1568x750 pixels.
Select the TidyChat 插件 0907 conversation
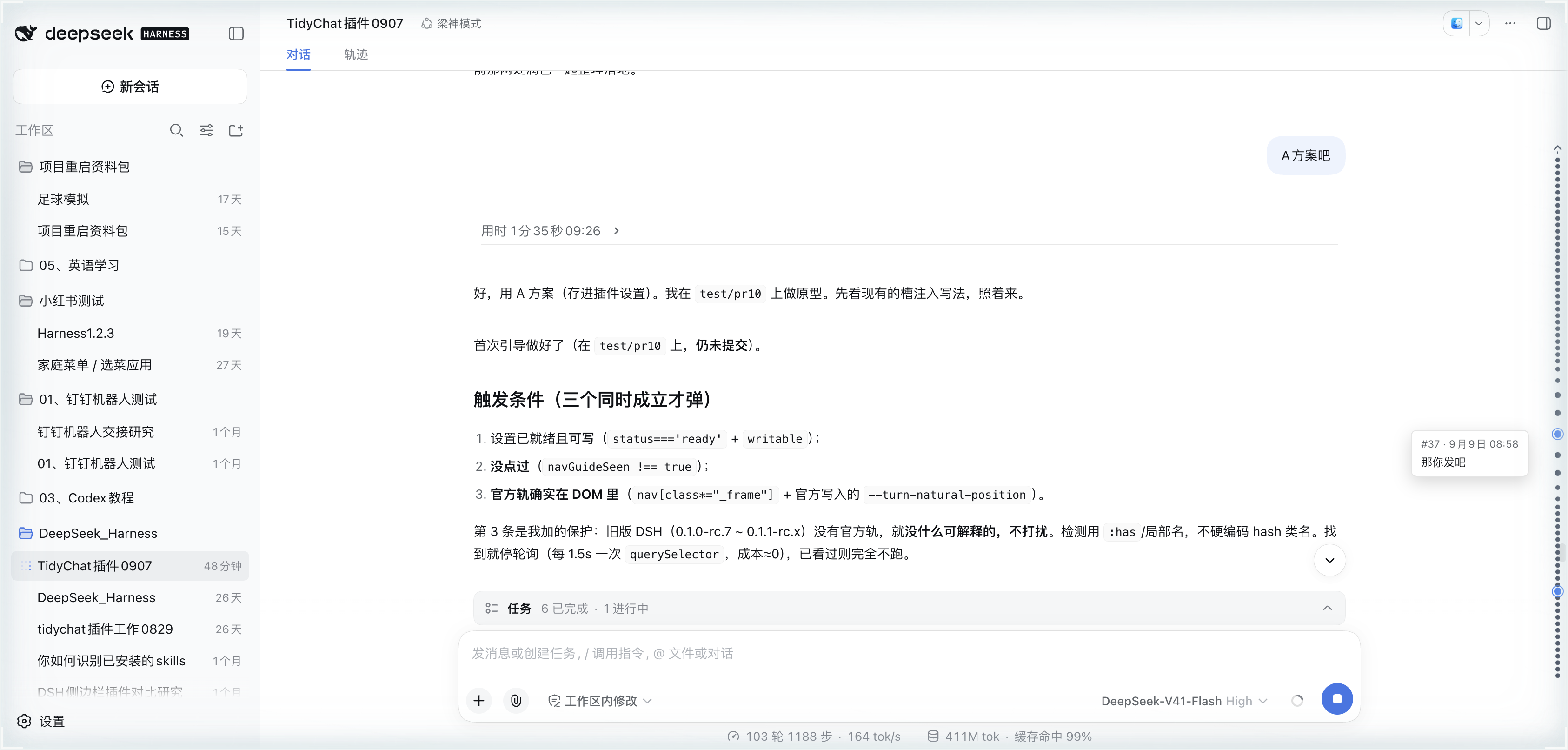click(x=130, y=566)
